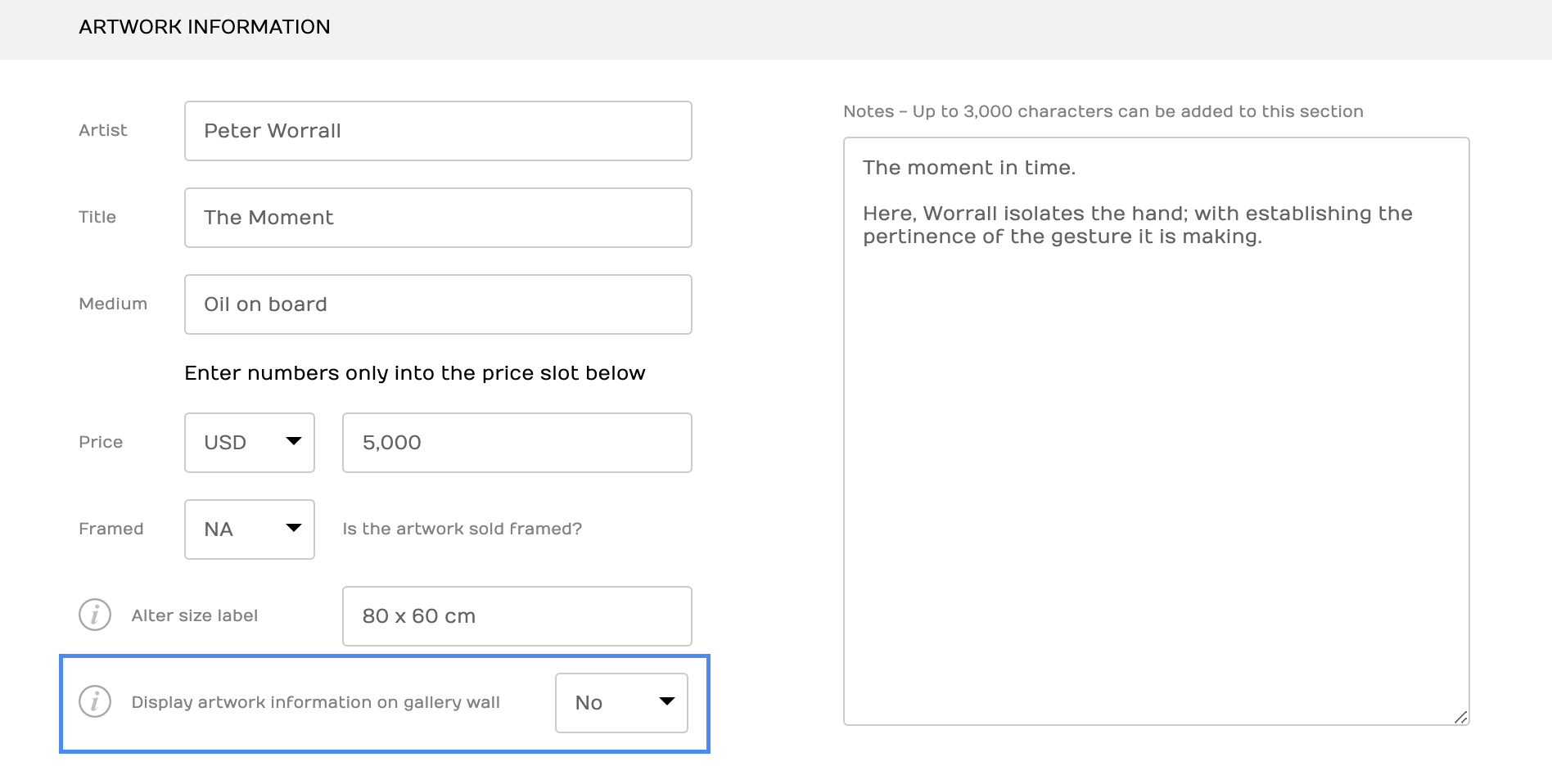Screen dimensions: 1552x784
Task: Open the gallery wall display No dropdown
Action: click(621, 703)
